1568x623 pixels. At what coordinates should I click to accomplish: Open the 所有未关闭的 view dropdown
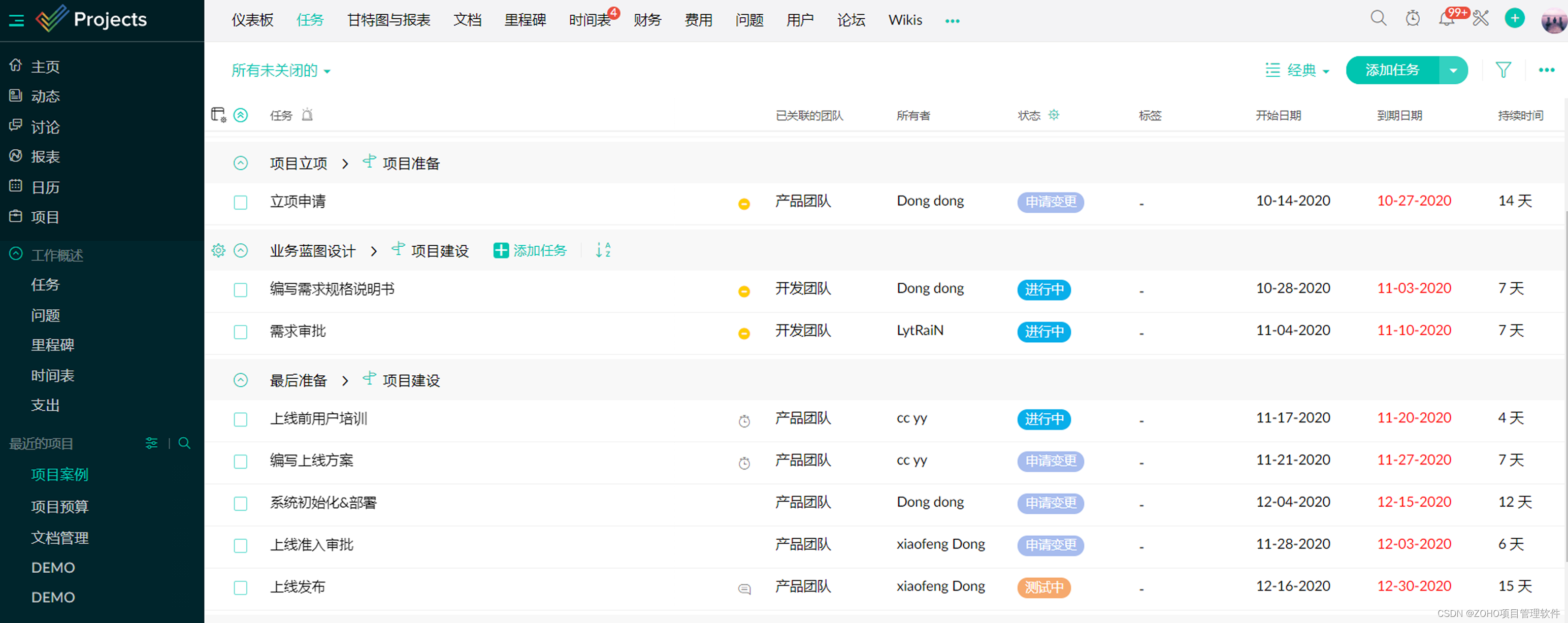(281, 70)
